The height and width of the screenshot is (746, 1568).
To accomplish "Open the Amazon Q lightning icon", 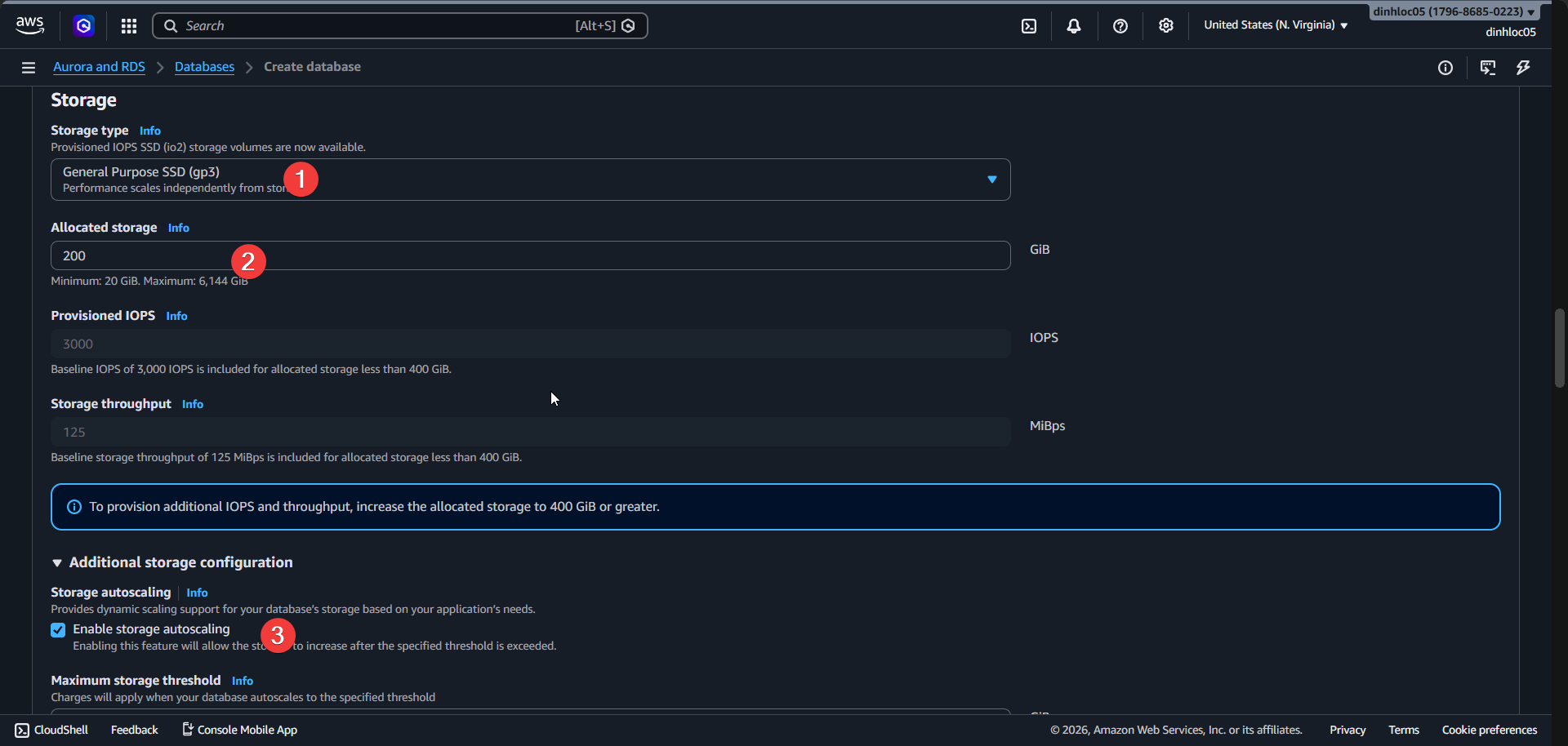I will click(1523, 68).
